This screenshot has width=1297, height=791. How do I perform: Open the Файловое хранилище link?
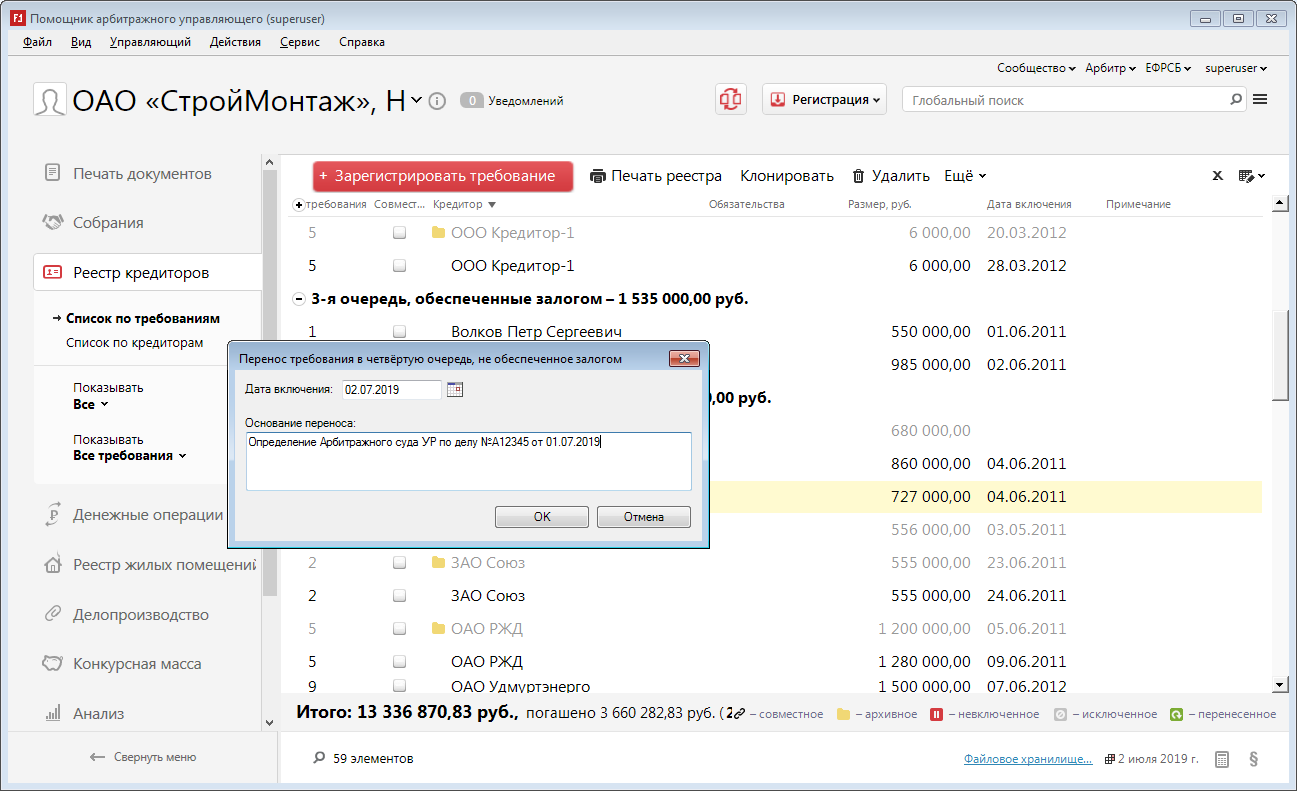1028,759
